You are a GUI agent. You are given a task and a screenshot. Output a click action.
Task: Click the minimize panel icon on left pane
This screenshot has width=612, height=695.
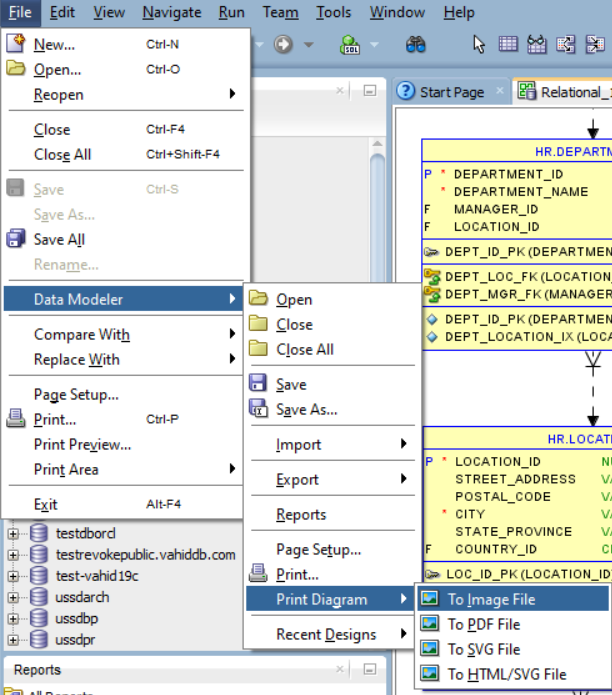pos(370,91)
